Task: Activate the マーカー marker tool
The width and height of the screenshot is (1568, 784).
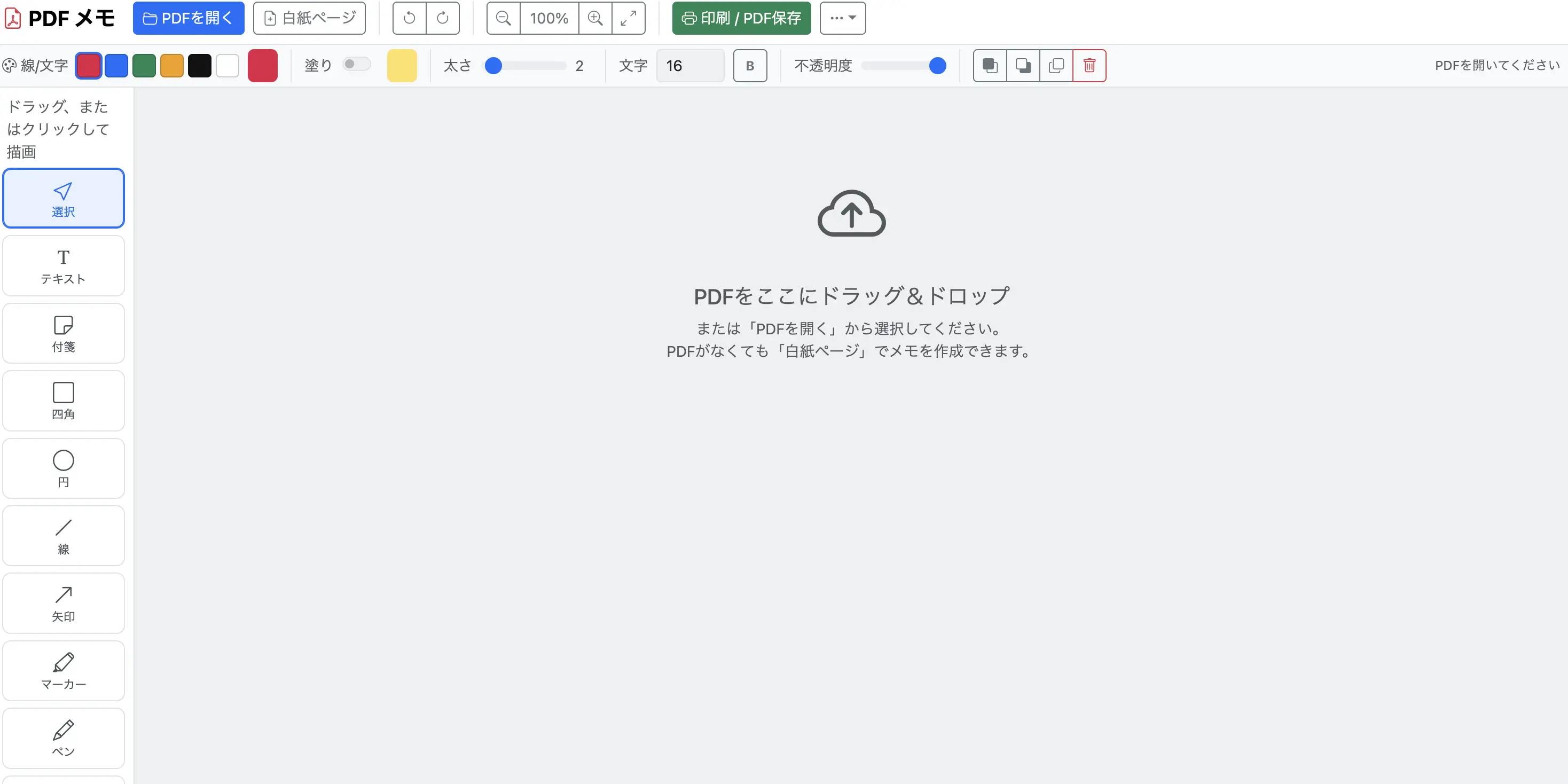Action: 64,671
